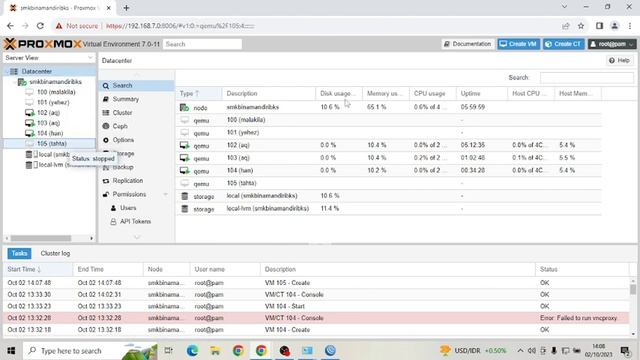
Task: Bookmark this page with star icon
Action: 581,26
